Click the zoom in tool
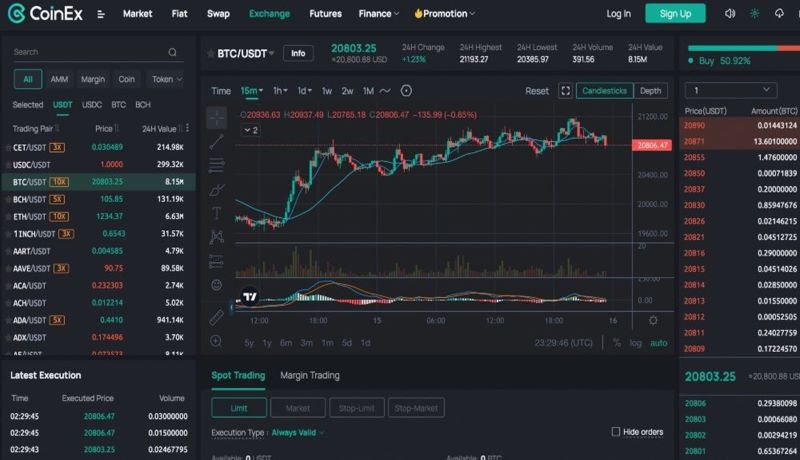Screen dimensions: 800x460 216,341
